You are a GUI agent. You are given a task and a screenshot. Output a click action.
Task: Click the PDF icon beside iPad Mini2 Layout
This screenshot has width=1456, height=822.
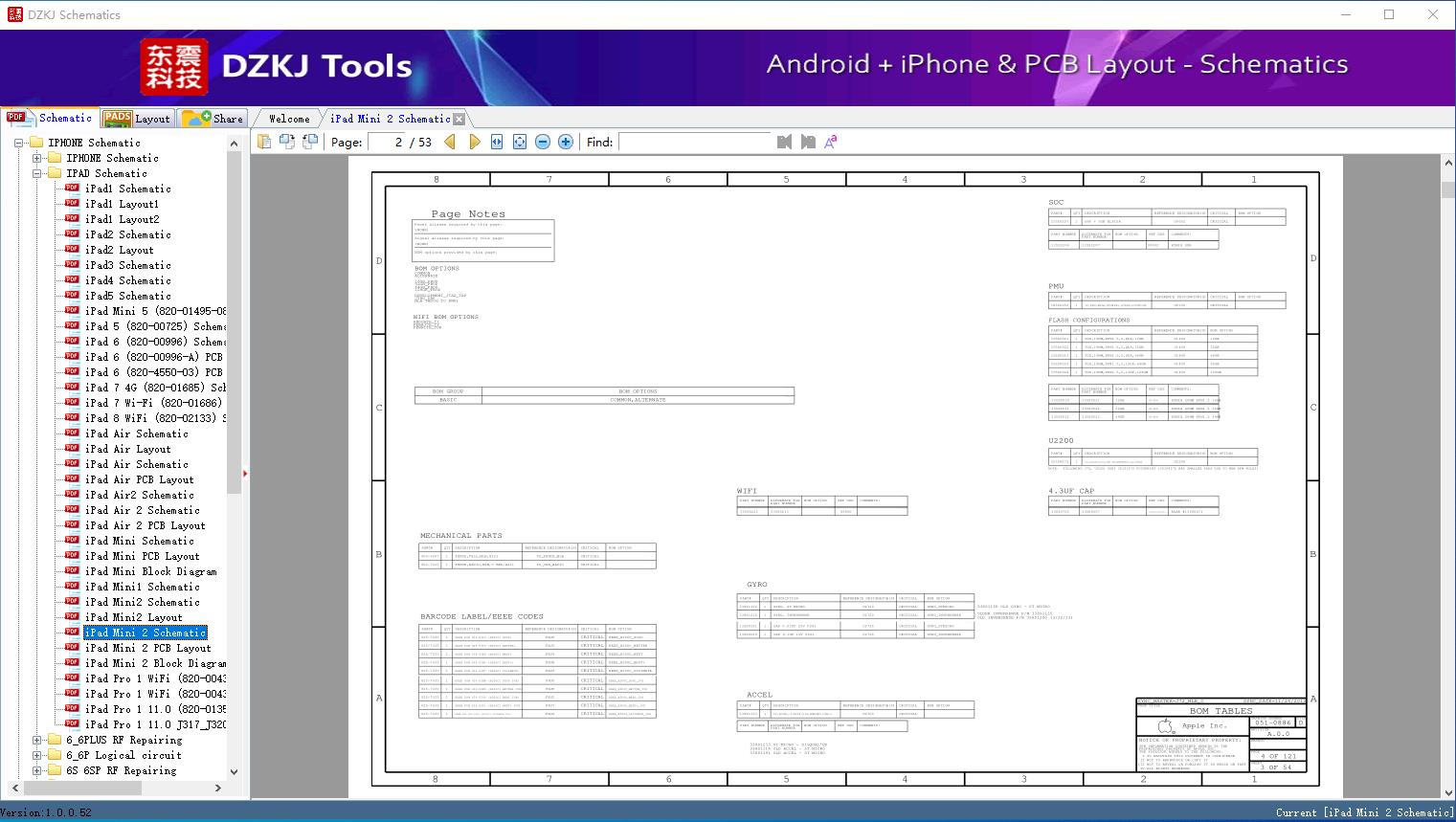click(x=73, y=617)
